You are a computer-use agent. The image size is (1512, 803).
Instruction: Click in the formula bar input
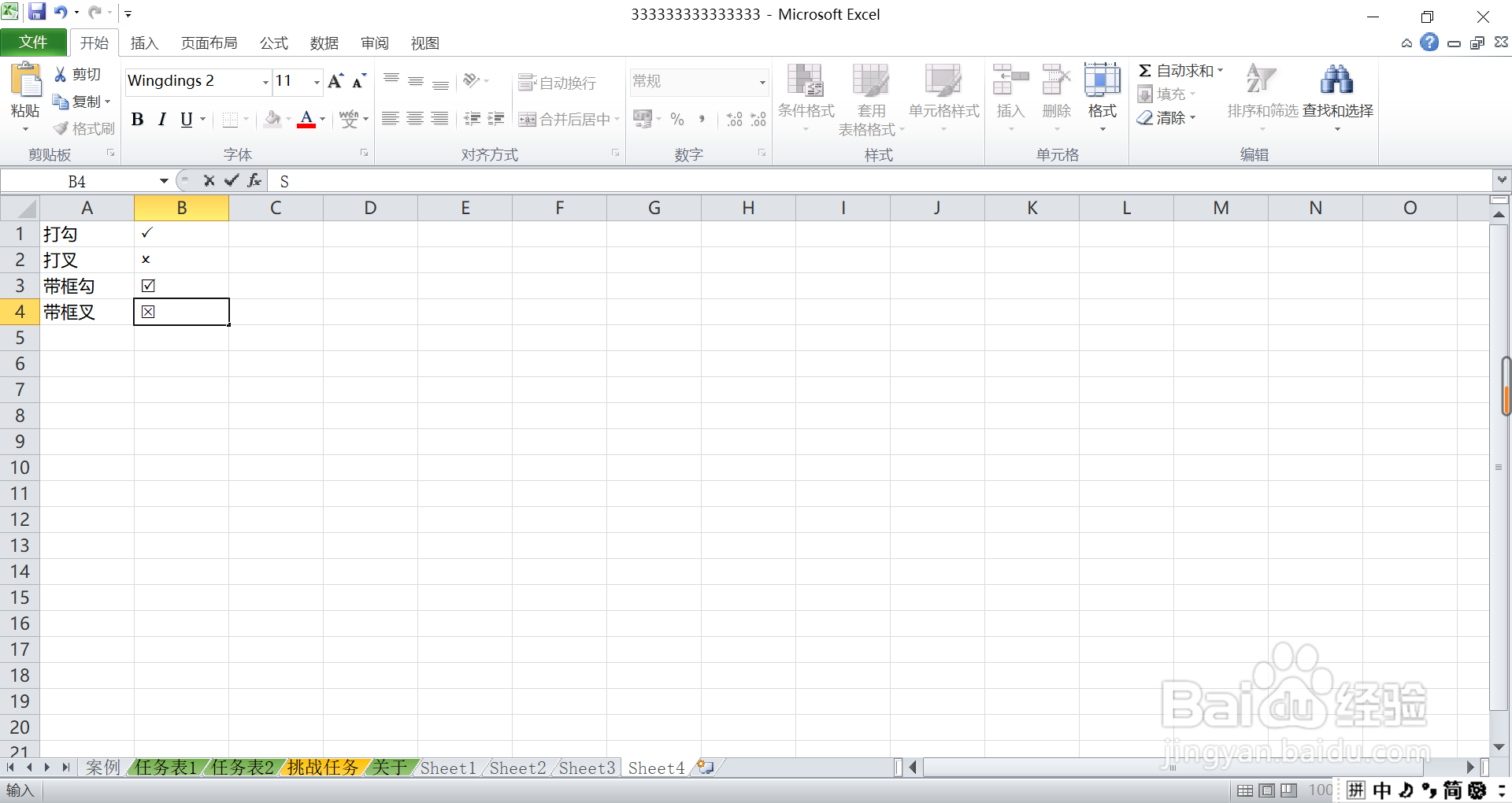tap(880, 181)
